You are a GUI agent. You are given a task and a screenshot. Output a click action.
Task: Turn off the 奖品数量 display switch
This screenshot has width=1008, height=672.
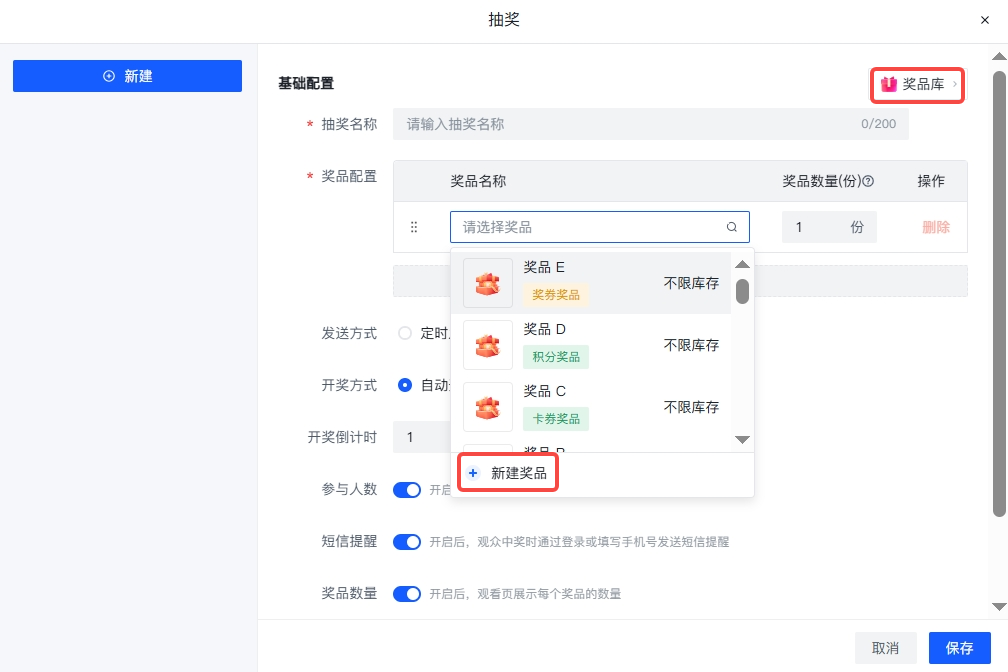click(x=407, y=594)
